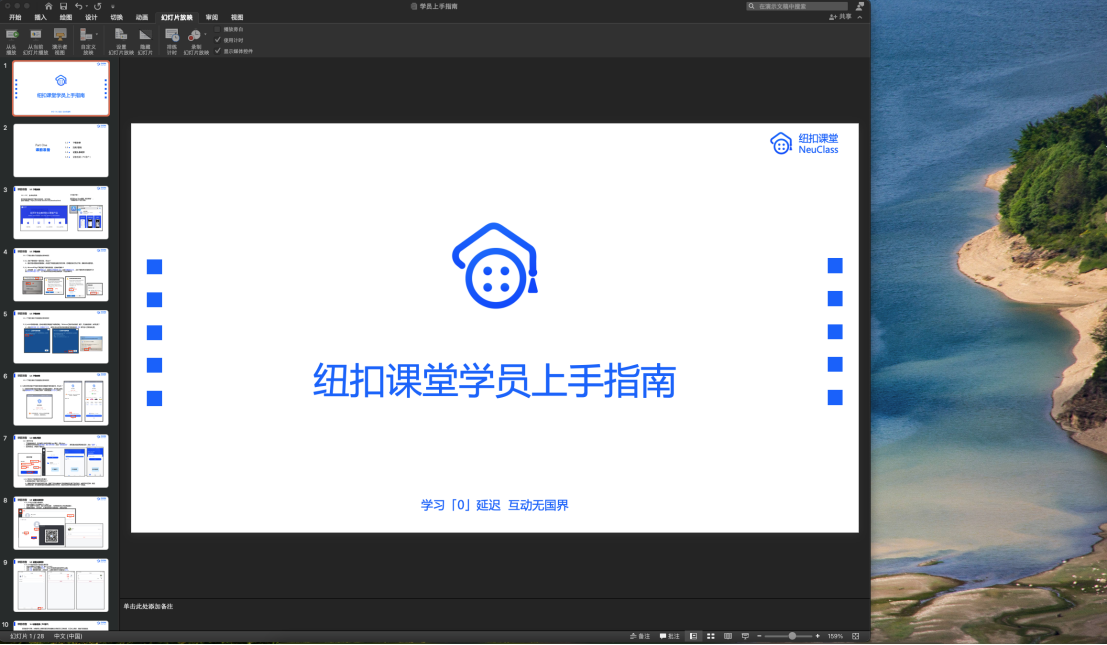Viewport: 1107px width, 645px height.
Task: Click the slide title 纽扣课堂学员上手指南
Action: 494,381
